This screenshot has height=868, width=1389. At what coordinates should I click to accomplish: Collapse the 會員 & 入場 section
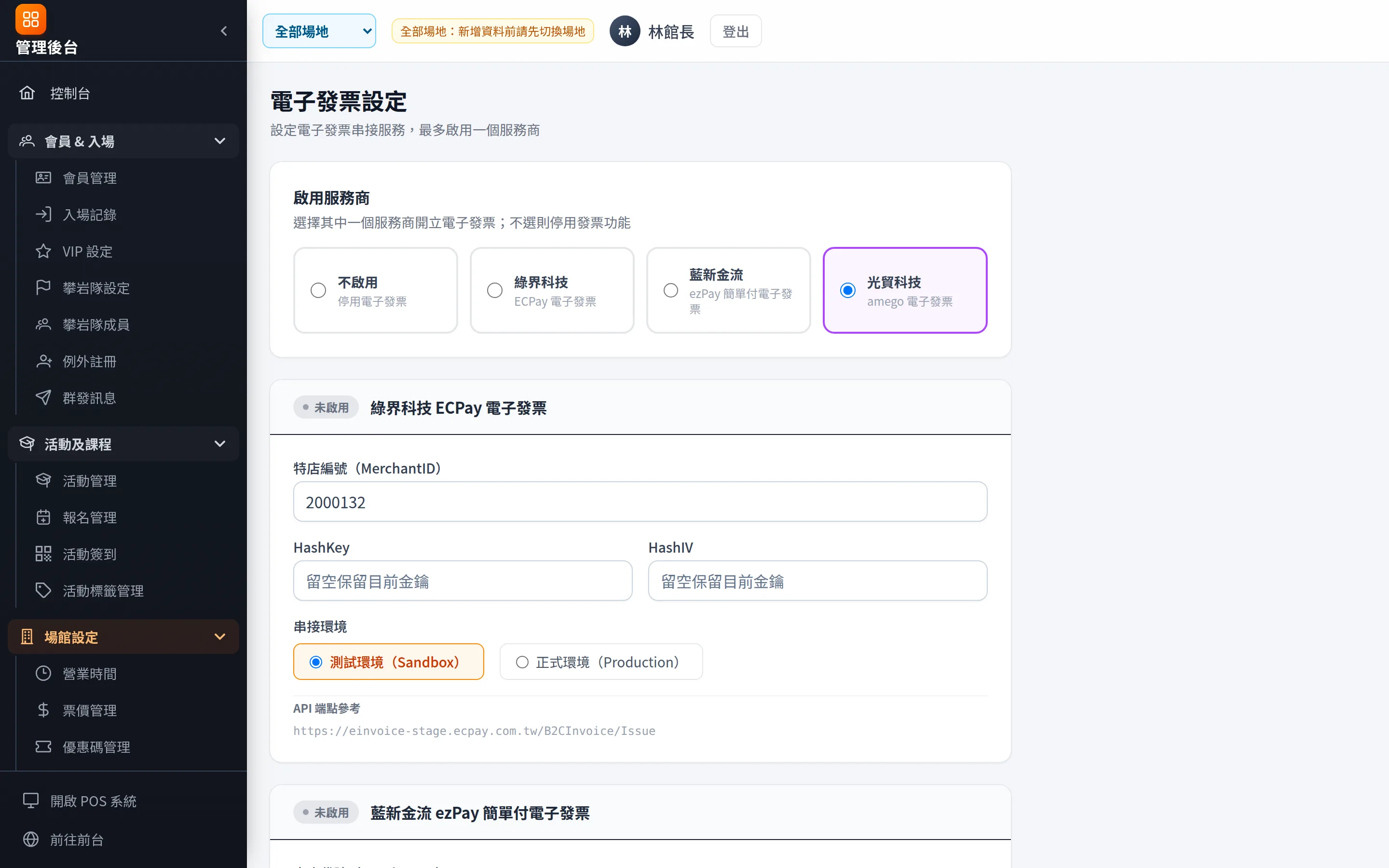[123, 141]
